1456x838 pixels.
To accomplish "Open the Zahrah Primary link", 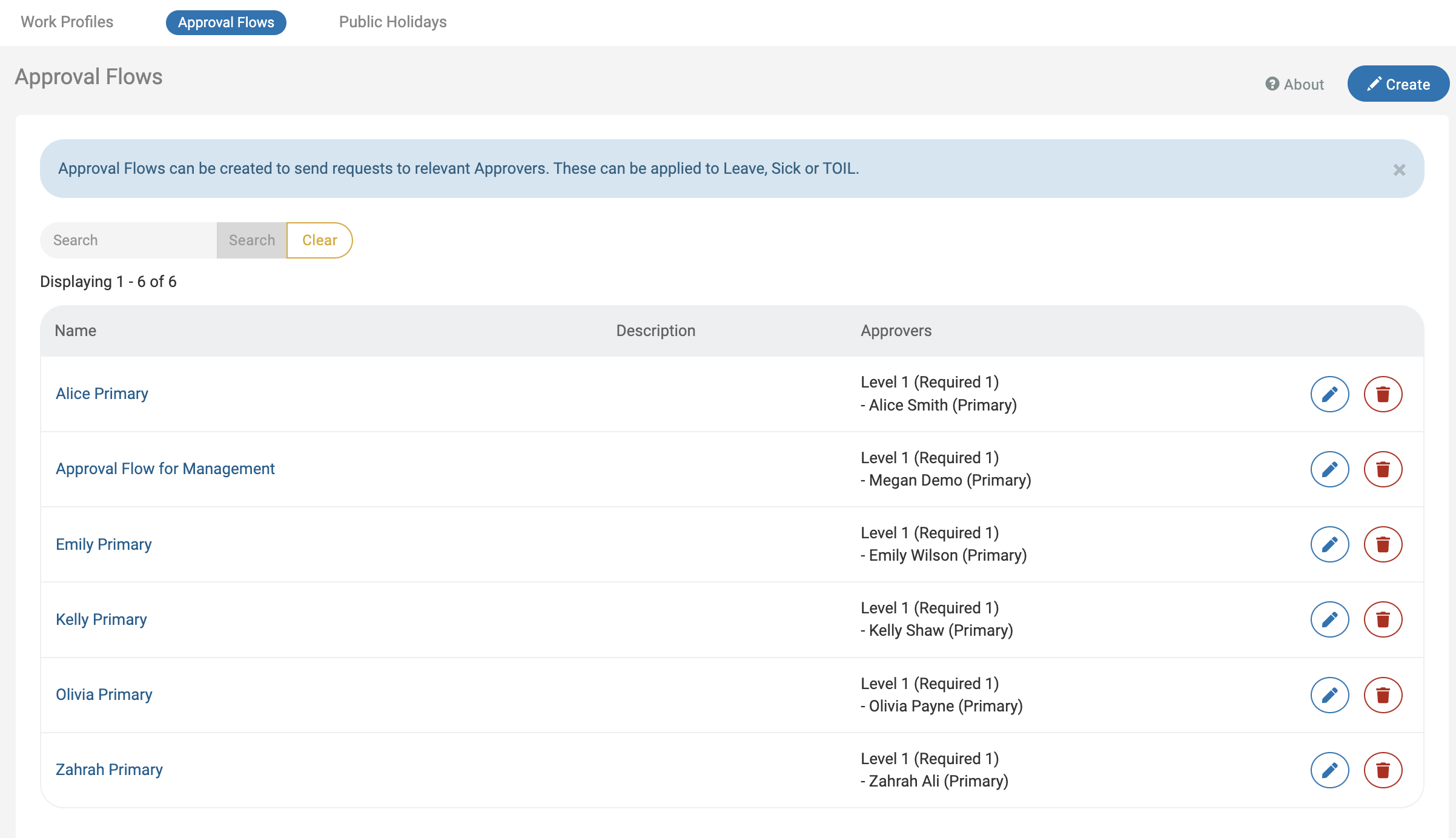I will (x=109, y=770).
